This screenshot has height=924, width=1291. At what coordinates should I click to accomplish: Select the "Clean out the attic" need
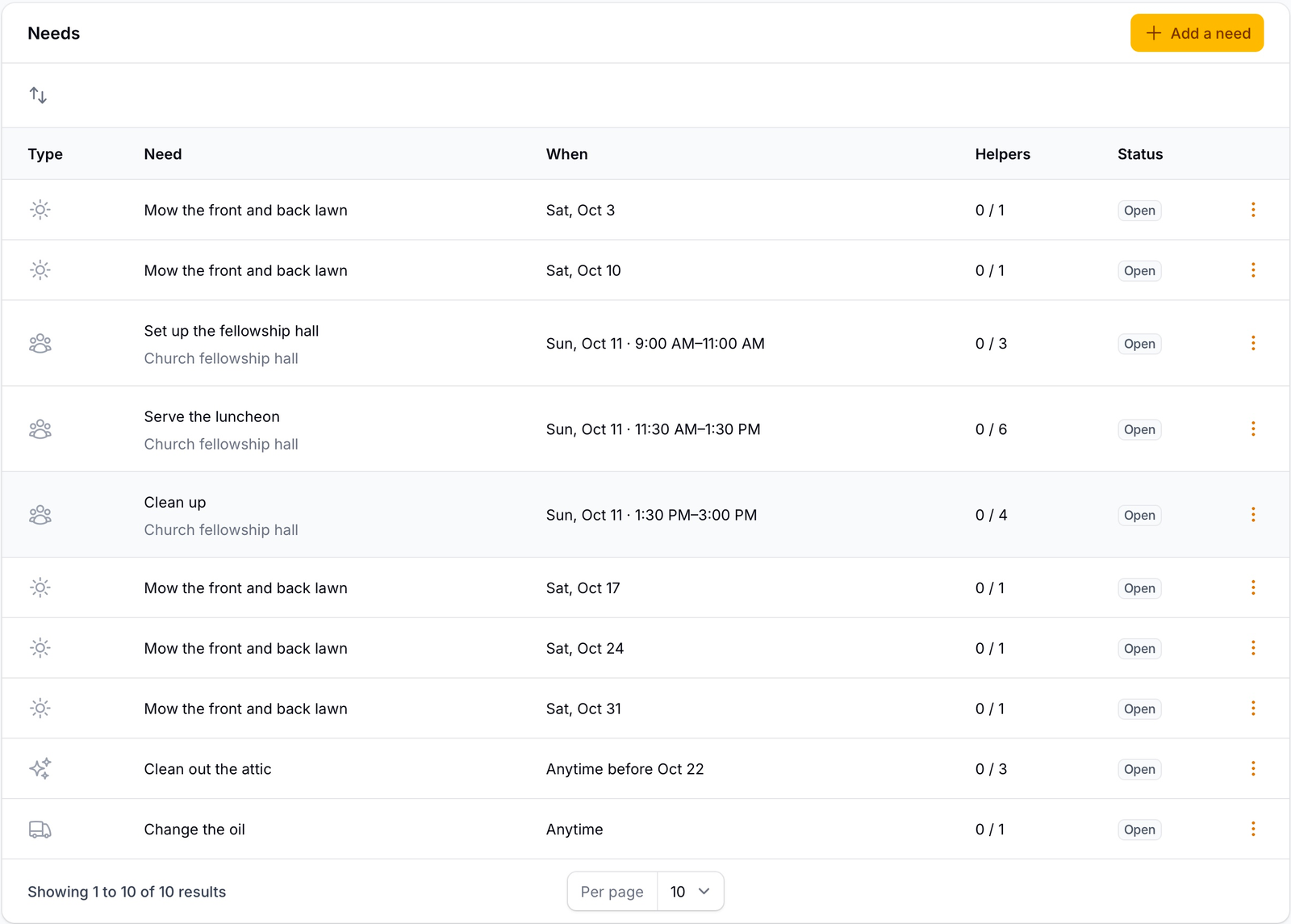point(208,769)
